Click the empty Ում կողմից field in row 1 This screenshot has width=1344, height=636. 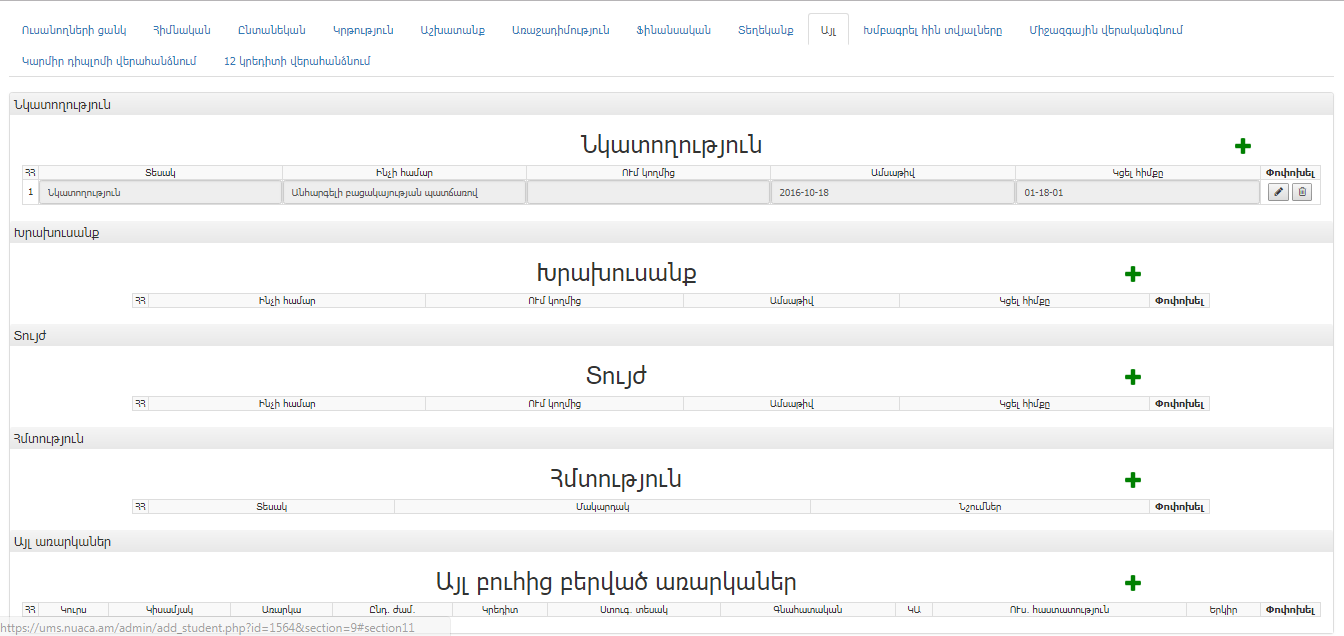pos(648,192)
